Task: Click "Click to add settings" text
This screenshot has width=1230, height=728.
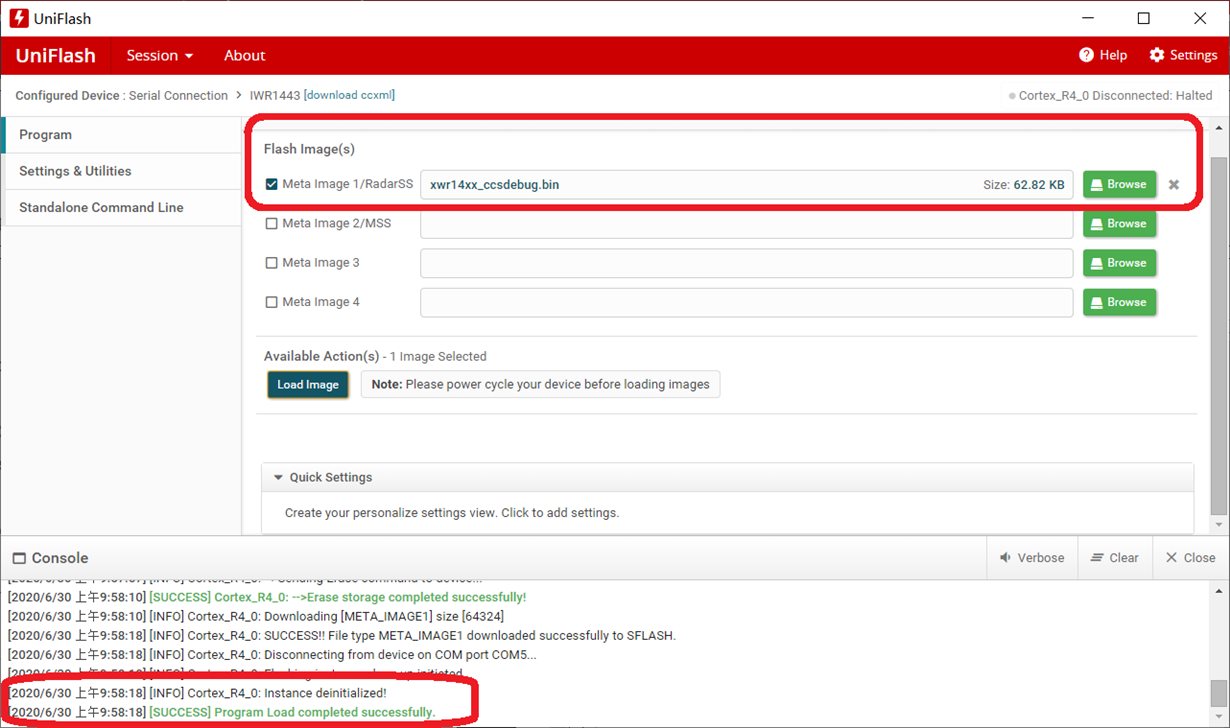Action: (x=560, y=512)
